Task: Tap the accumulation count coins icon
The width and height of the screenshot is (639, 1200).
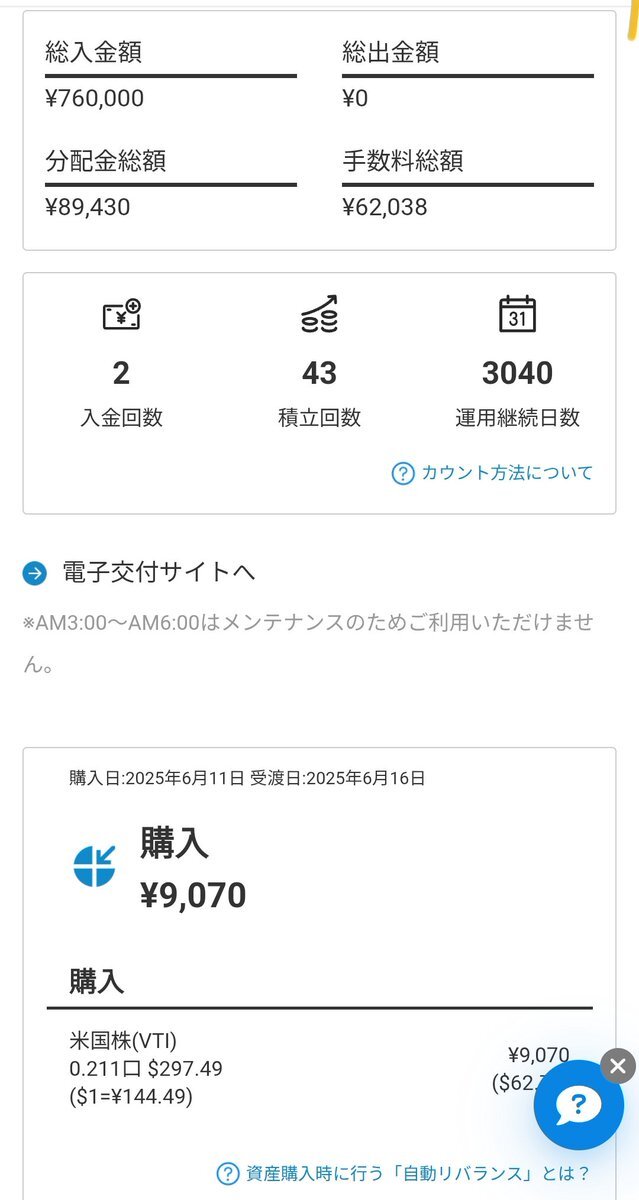Action: (x=320, y=315)
